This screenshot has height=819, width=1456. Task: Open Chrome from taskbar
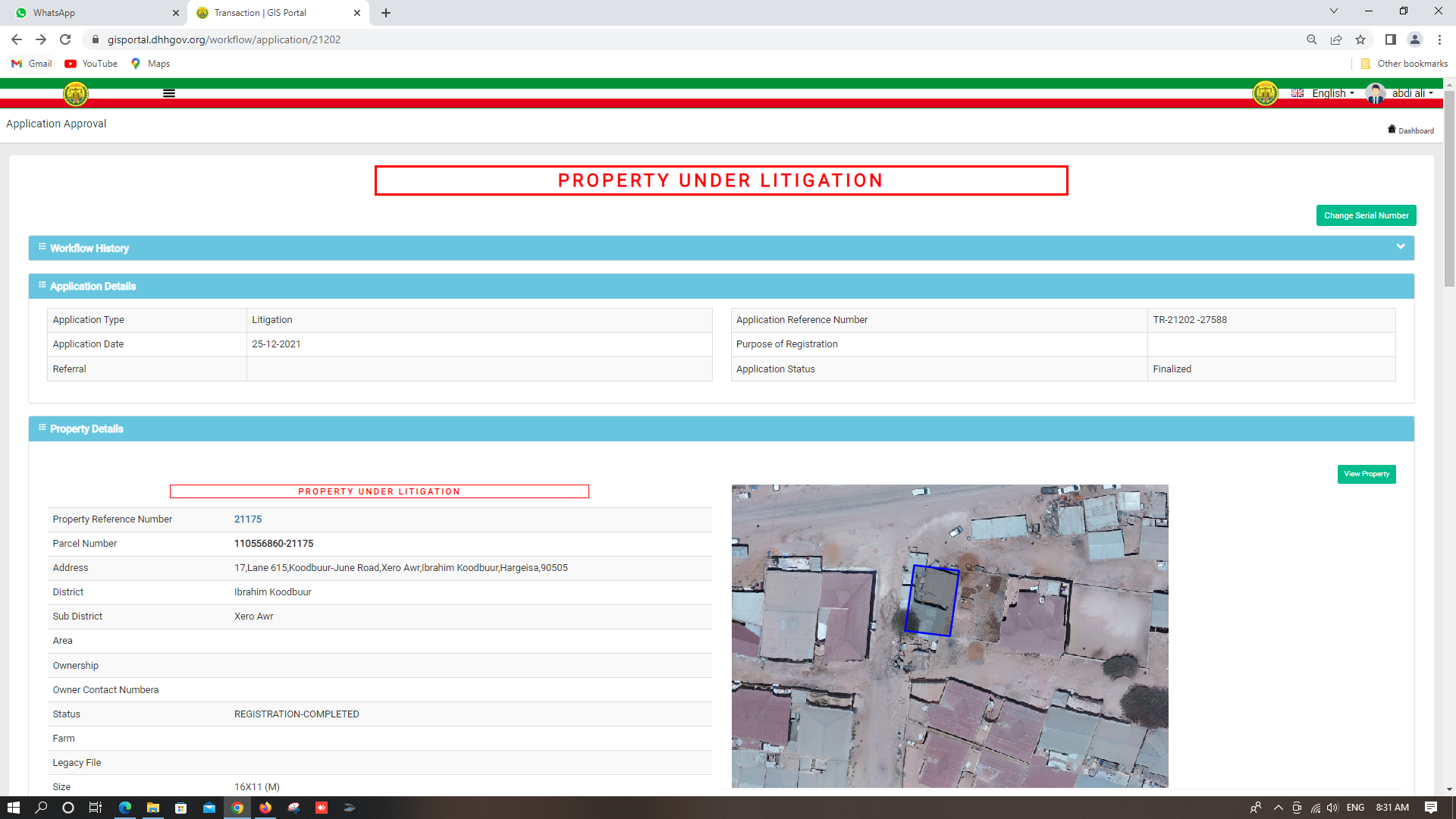click(x=237, y=808)
